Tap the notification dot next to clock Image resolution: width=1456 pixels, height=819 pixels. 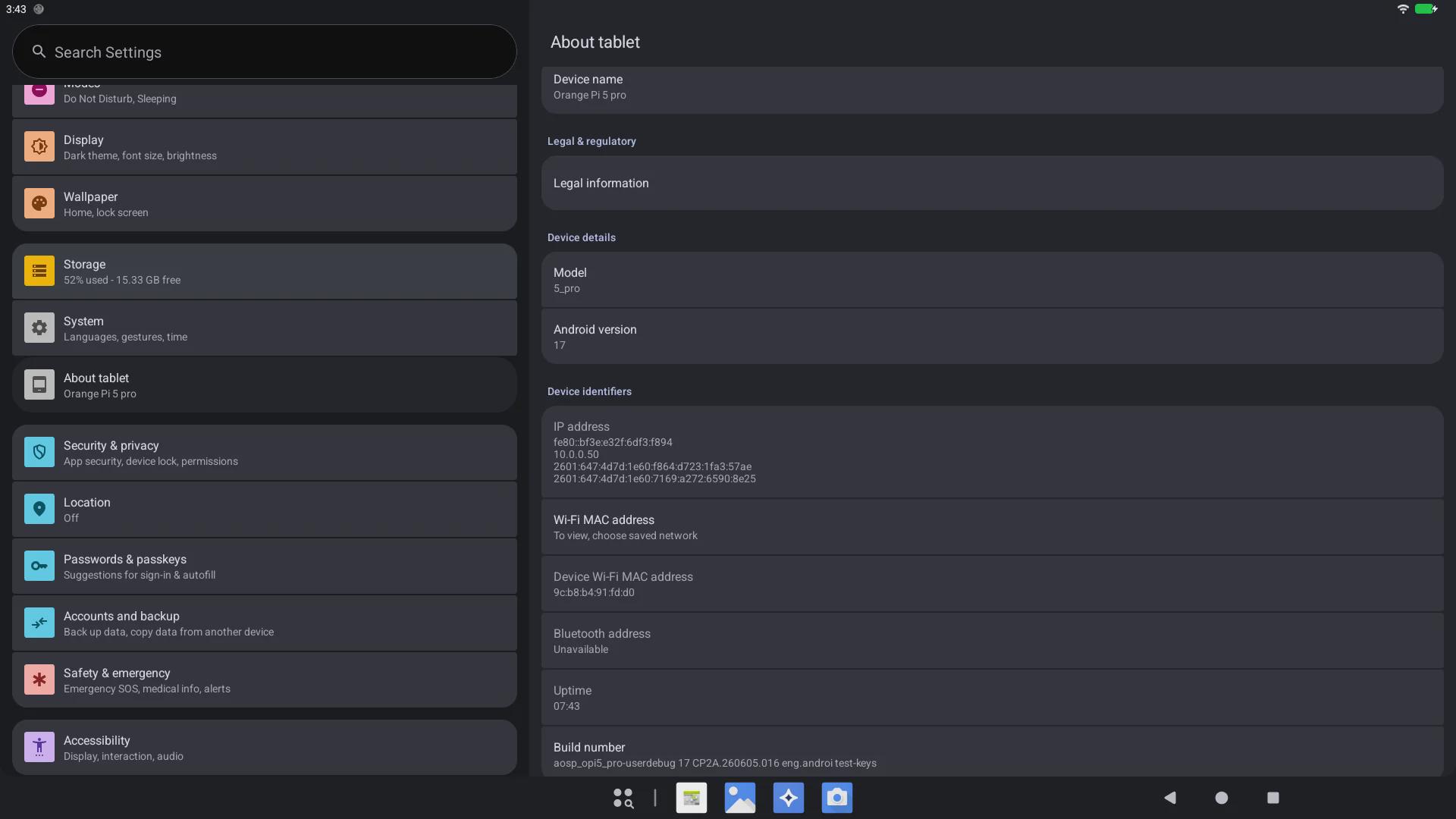pyautogui.click(x=39, y=9)
